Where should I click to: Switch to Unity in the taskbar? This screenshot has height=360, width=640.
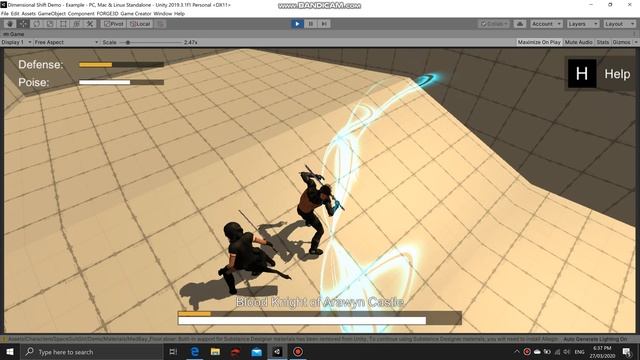tap(277, 351)
